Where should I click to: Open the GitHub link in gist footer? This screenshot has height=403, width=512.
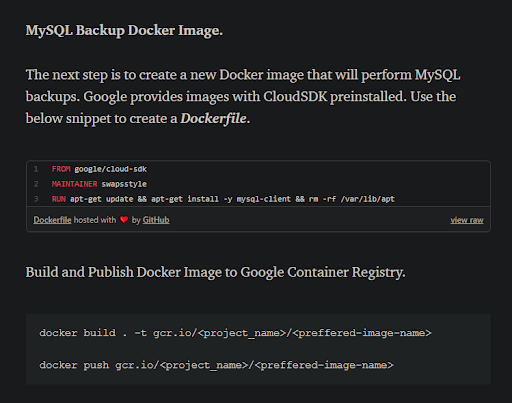point(156,220)
